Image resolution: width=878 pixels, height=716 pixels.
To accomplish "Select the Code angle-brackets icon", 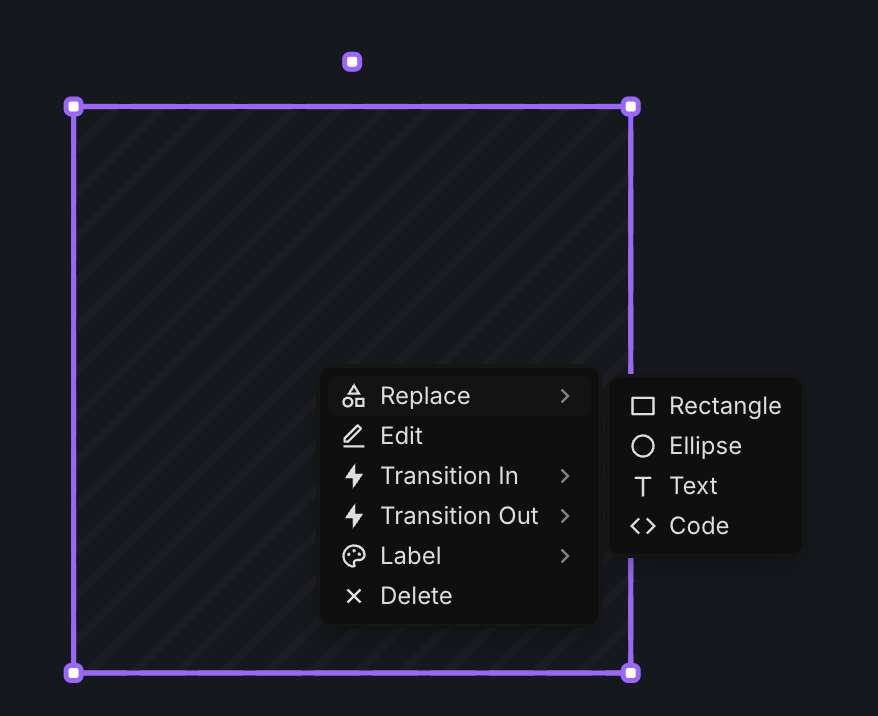I will tap(643, 526).
